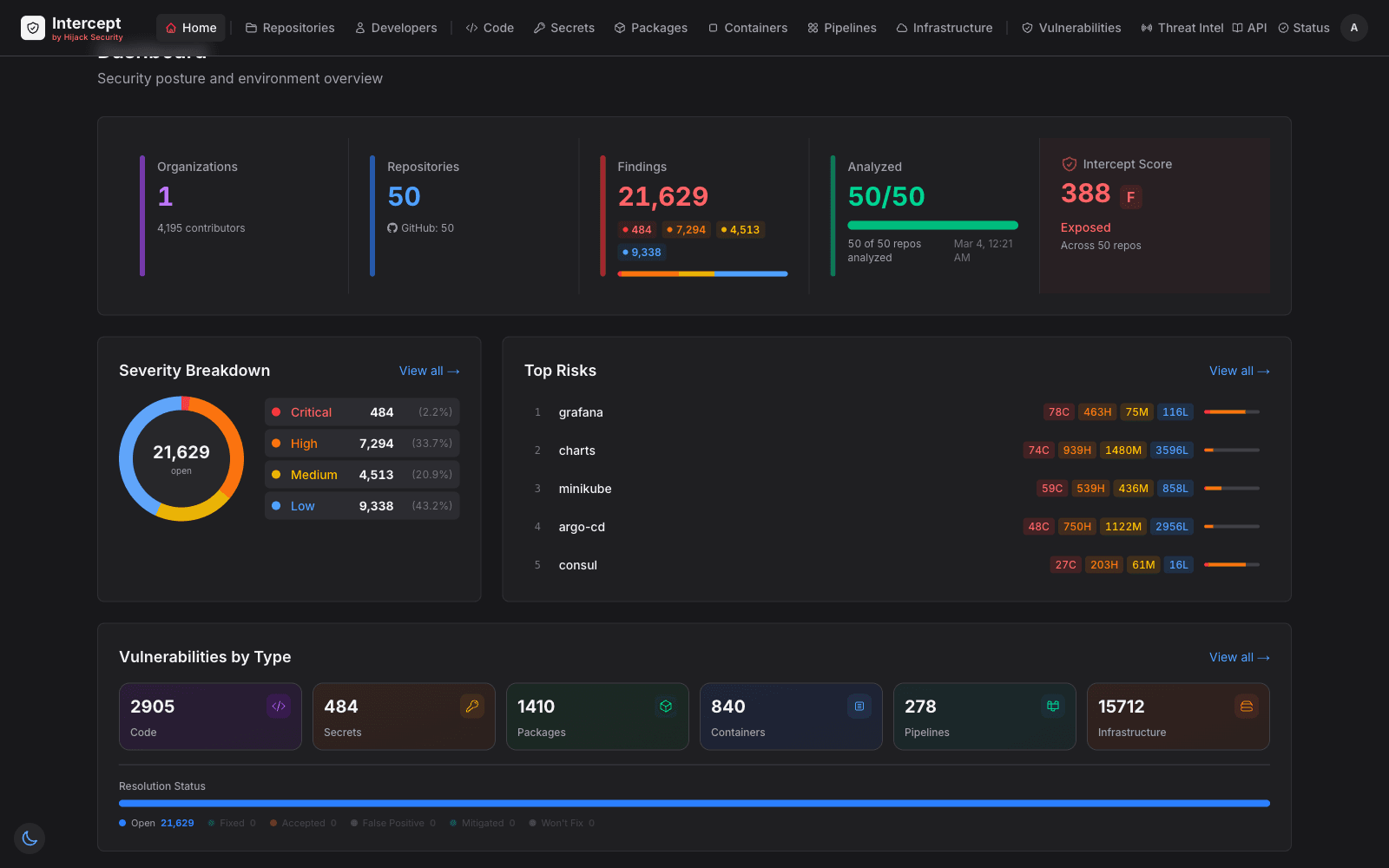Click the container icon on the Containers card
The image size is (1389, 868).
pos(859,706)
